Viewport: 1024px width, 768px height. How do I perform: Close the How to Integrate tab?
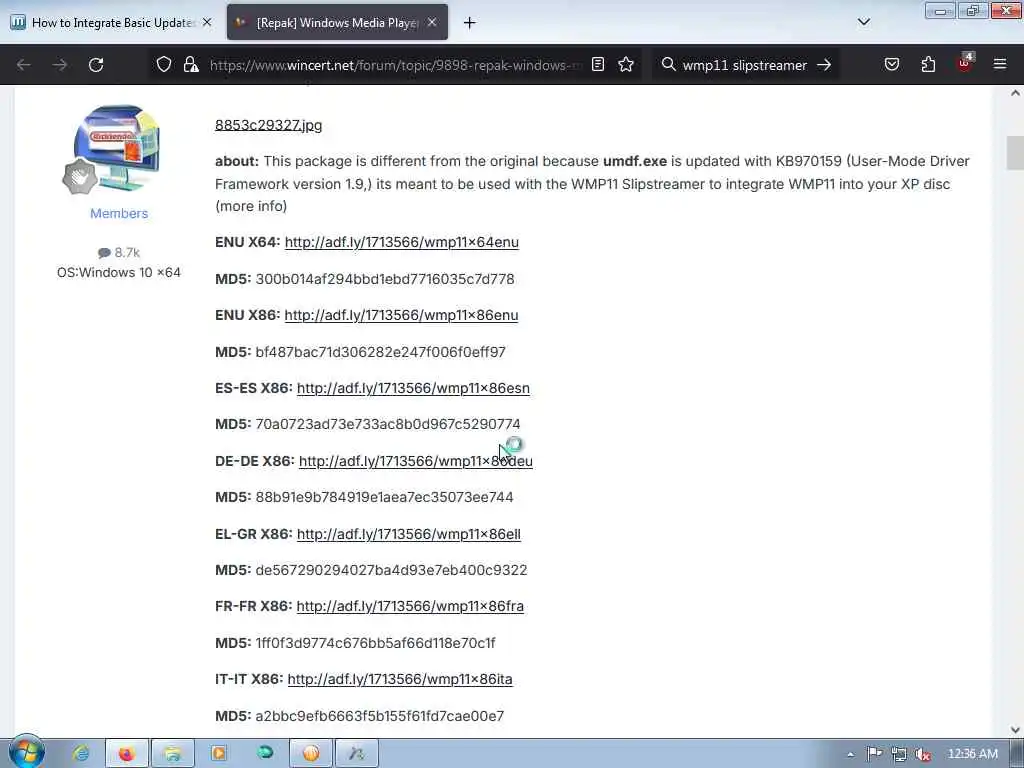(x=207, y=22)
